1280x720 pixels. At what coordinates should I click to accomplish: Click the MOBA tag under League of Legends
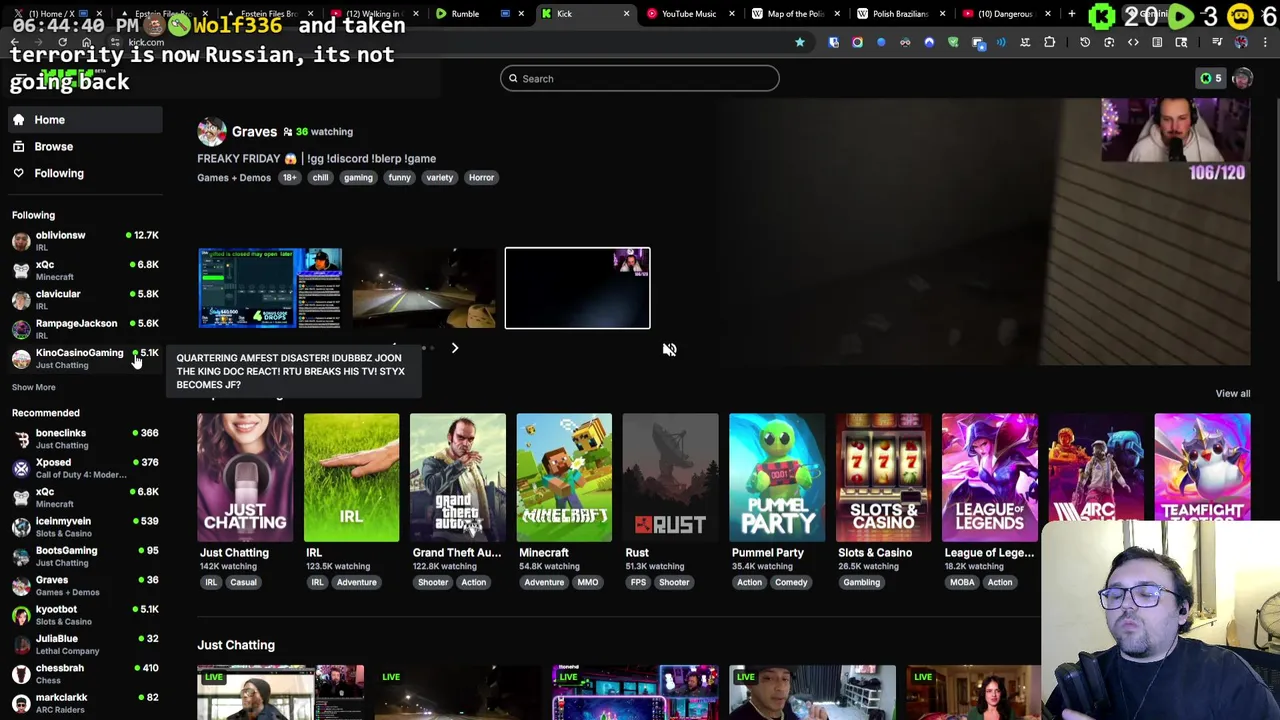pos(962,583)
